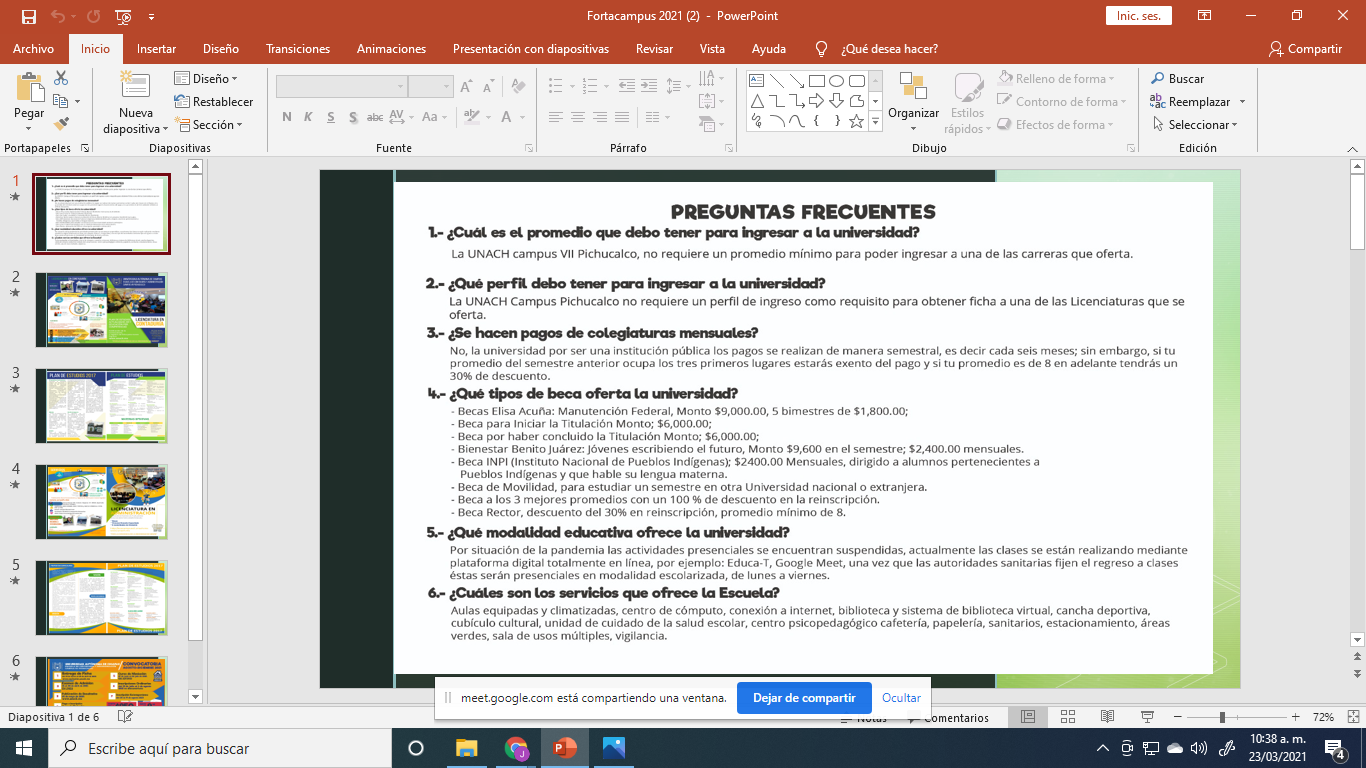
Task: Start slideshow from status bar icon
Action: 1147,717
